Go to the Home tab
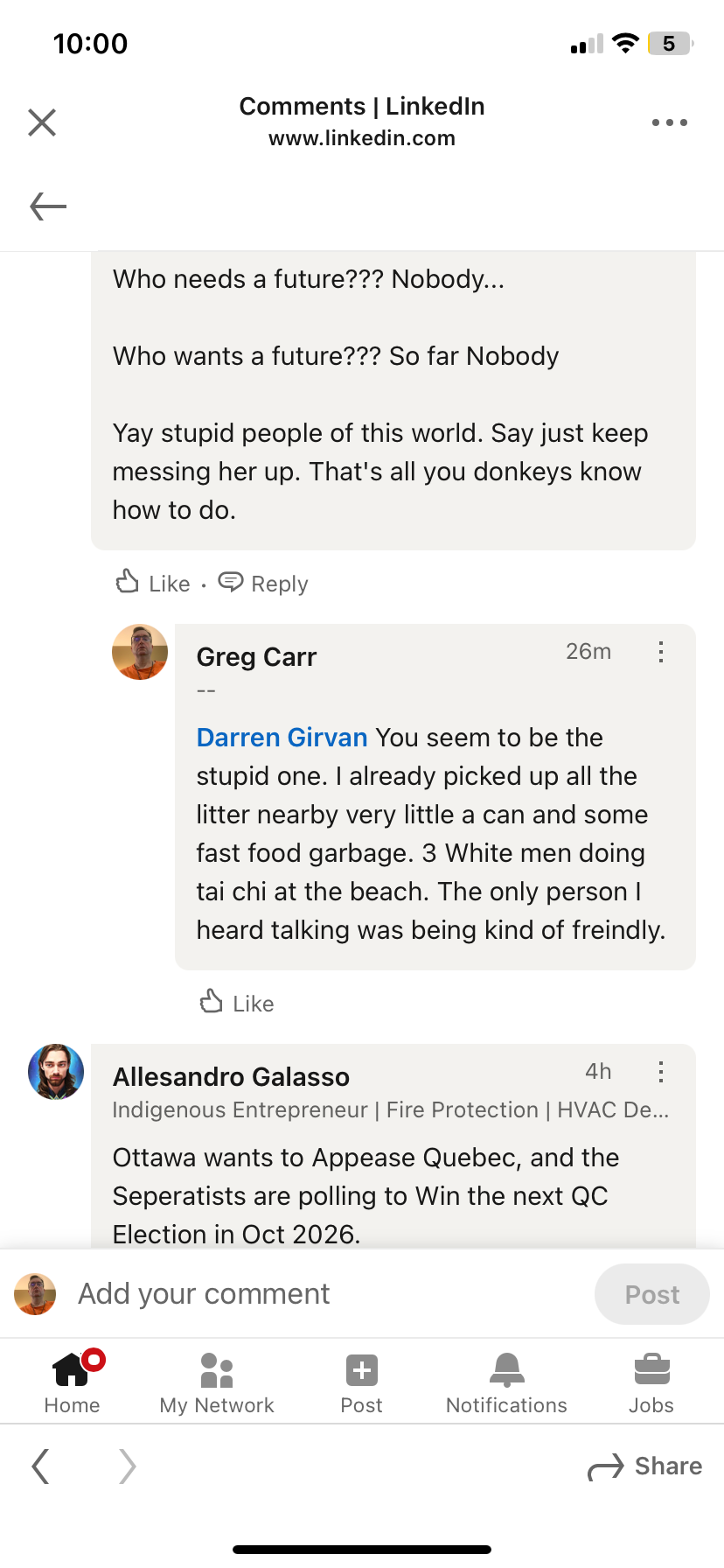This screenshot has width=724, height=1568. coord(72,1382)
